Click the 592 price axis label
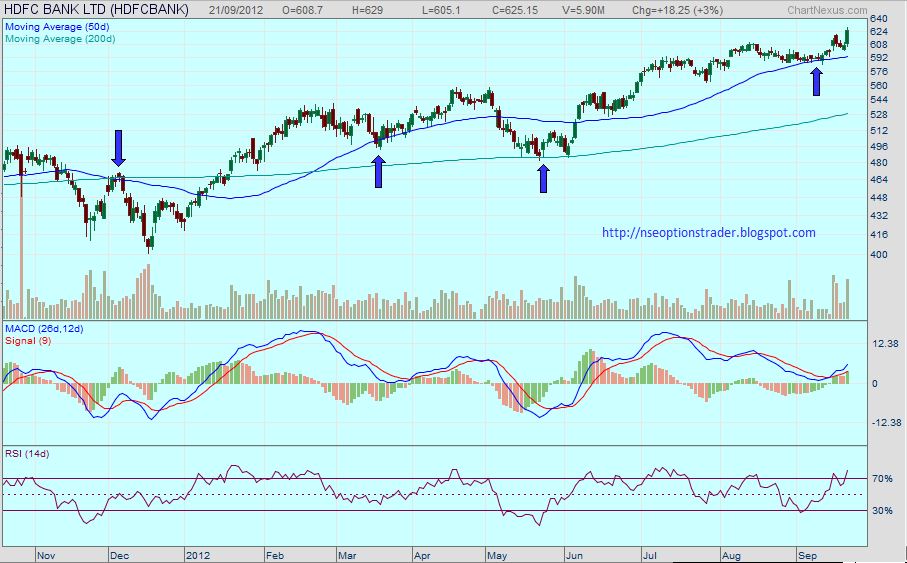907x563 pixels. 879,58
